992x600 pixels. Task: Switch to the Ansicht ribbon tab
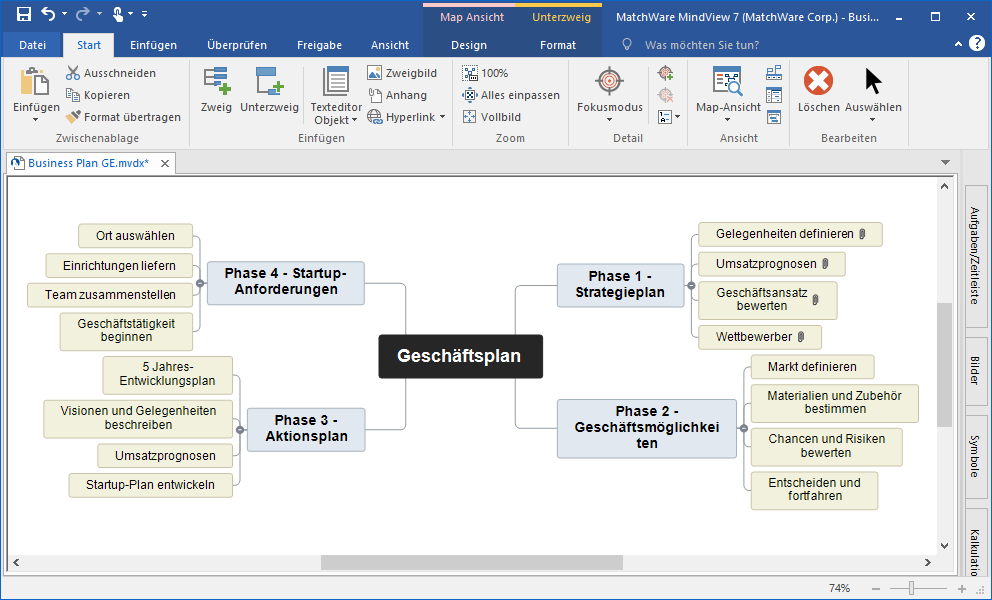[x=390, y=45]
